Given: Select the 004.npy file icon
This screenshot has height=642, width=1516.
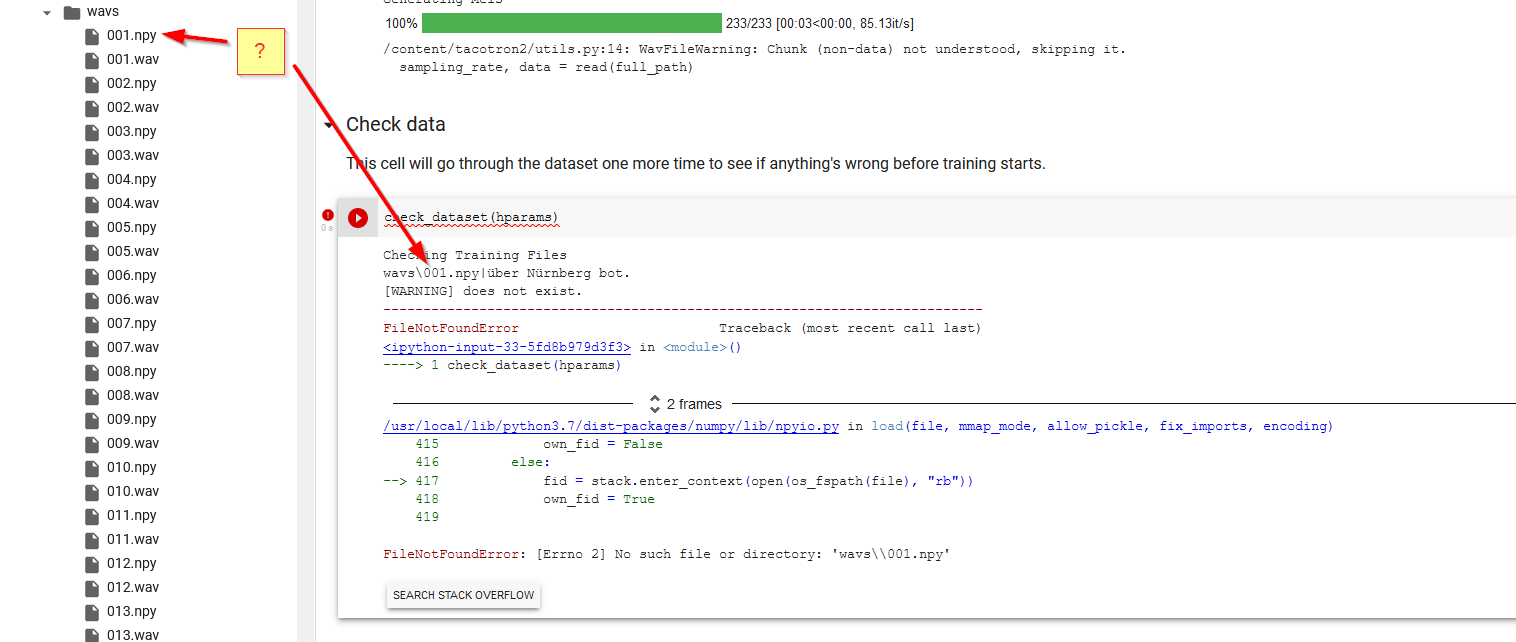Looking at the screenshot, I should [90, 179].
